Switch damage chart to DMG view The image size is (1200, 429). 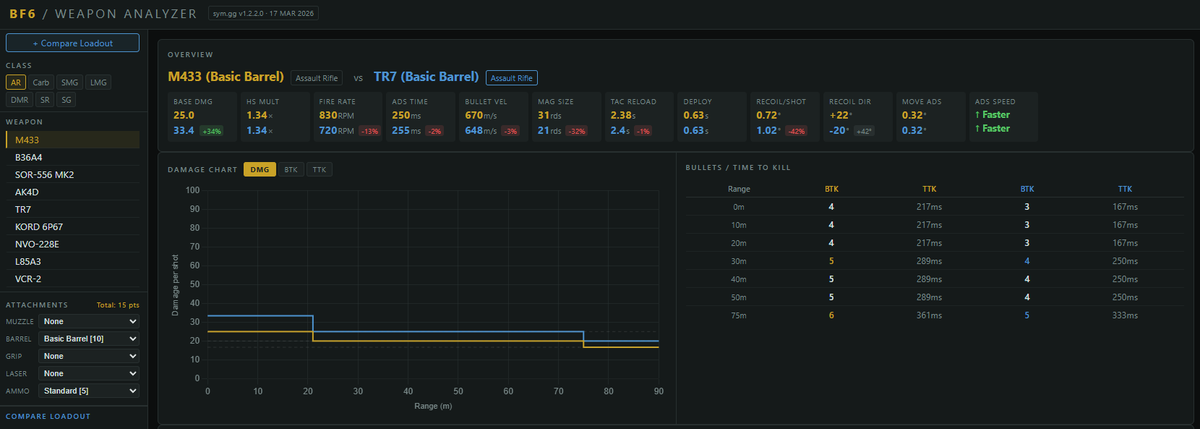258,170
